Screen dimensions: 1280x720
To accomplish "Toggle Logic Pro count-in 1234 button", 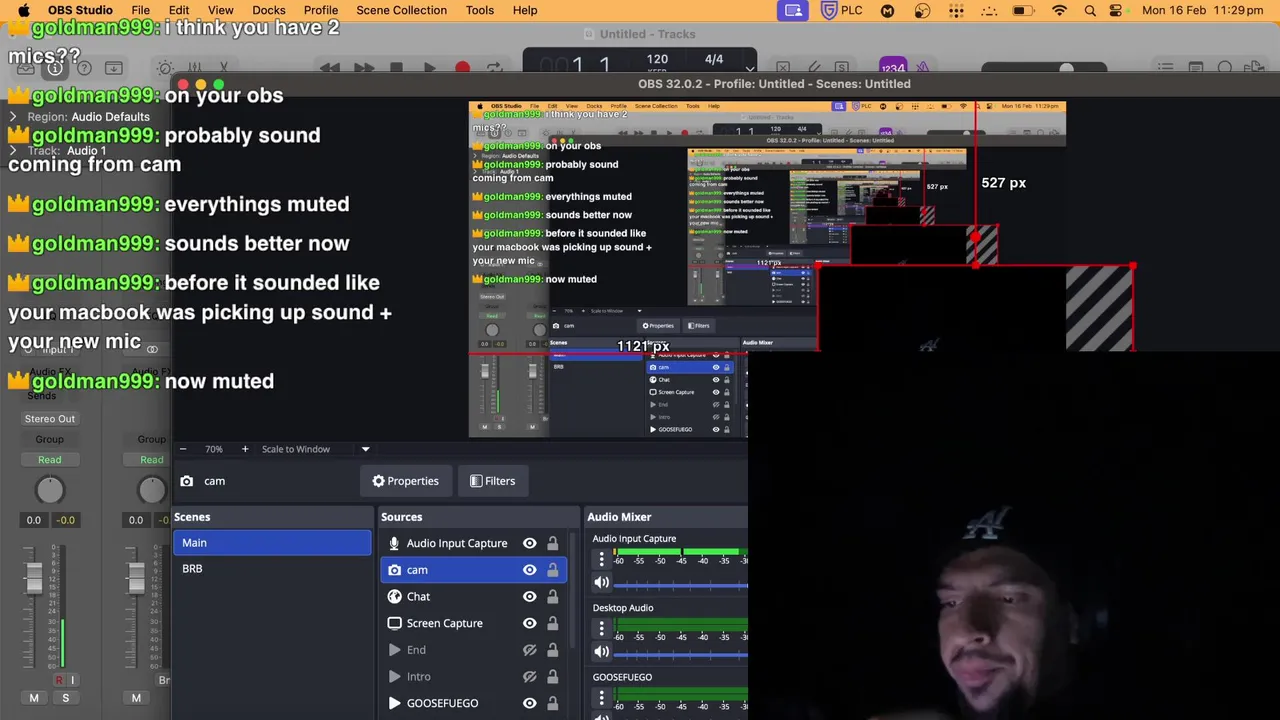I will [893, 68].
